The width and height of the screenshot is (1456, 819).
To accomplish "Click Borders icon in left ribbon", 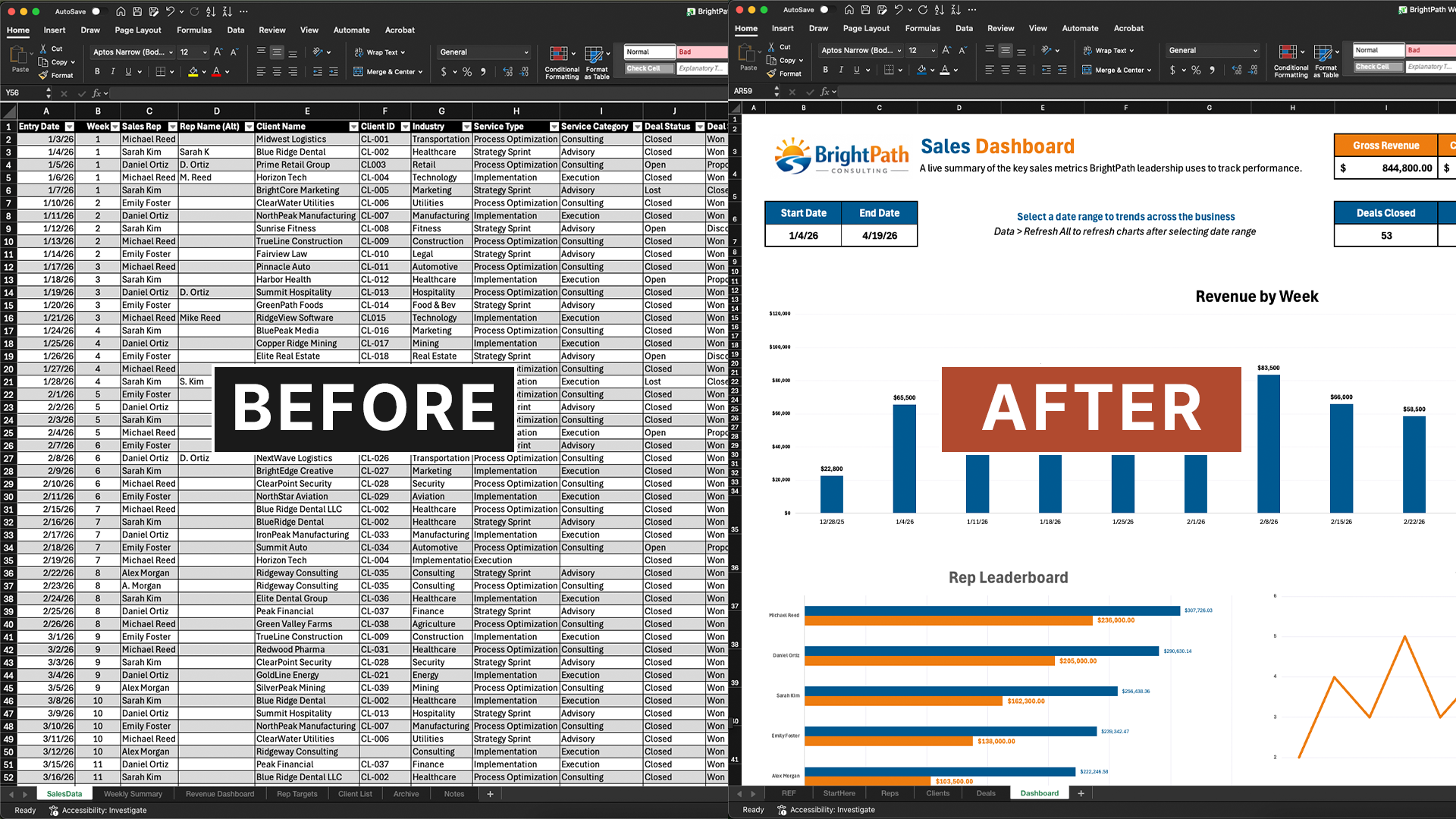I will click(x=161, y=72).
